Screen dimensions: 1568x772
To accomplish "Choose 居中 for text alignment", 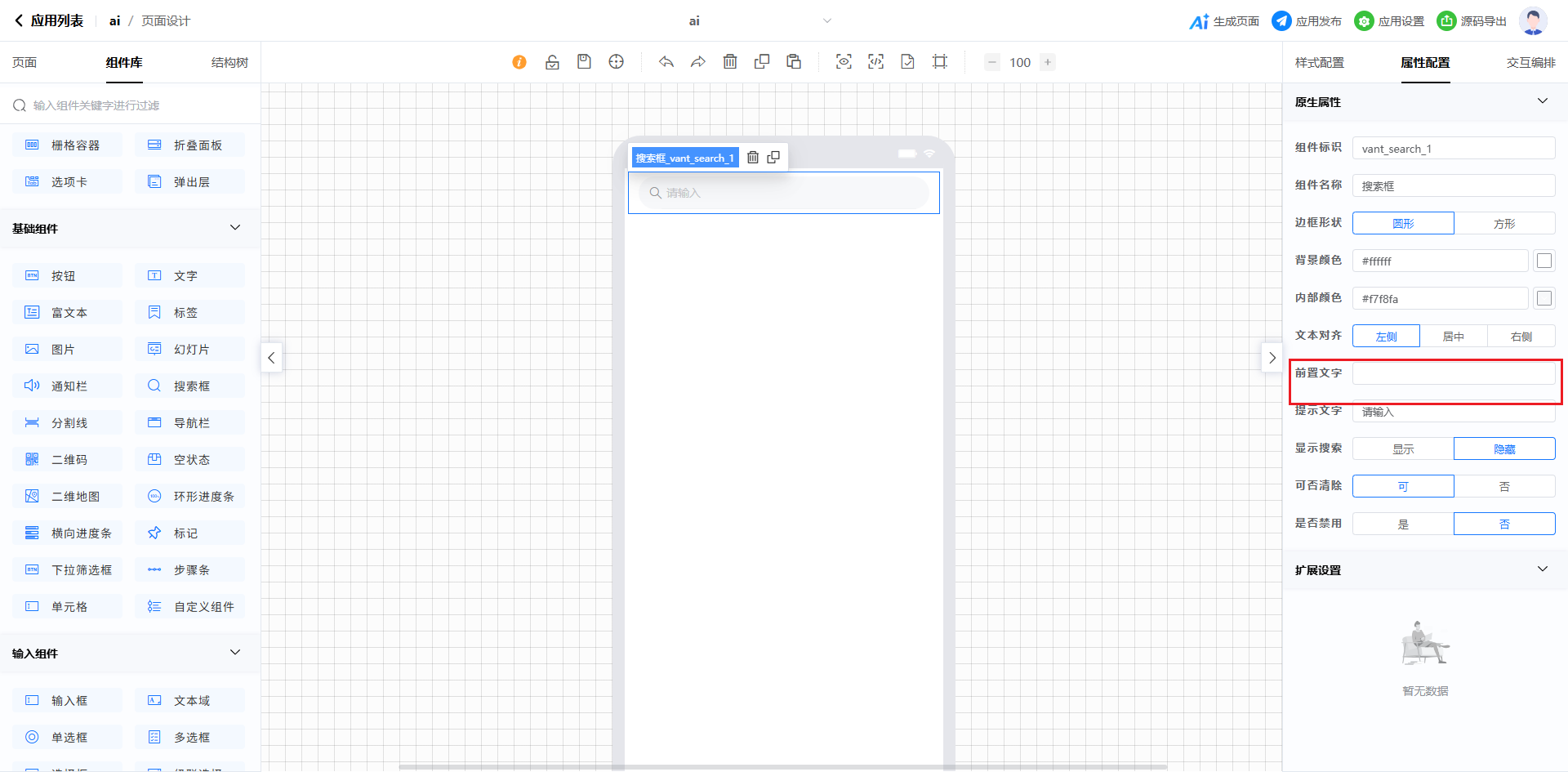I will point(1453,336).
